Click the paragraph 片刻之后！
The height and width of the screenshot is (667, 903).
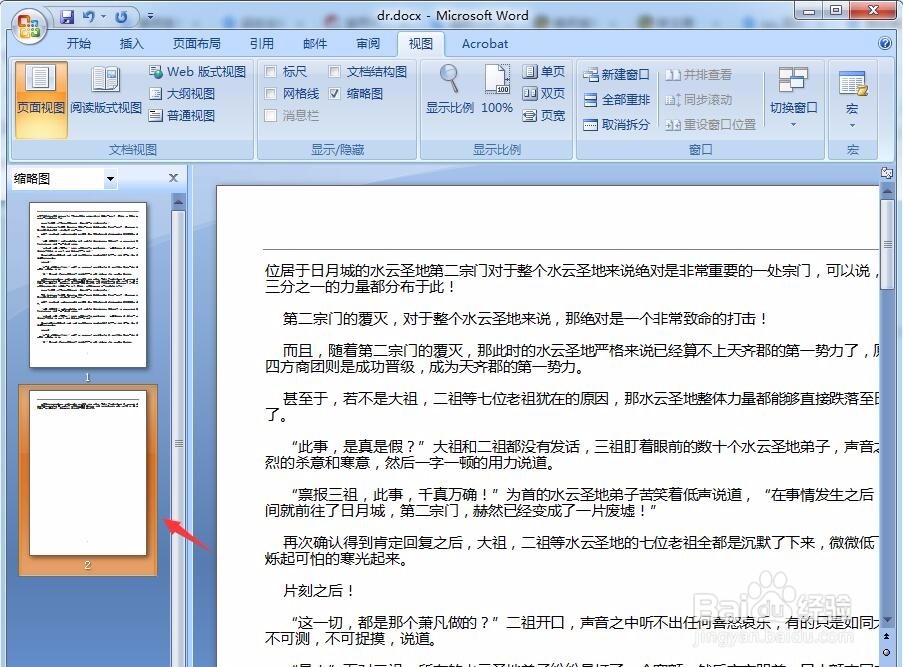(x=318, y=590)
